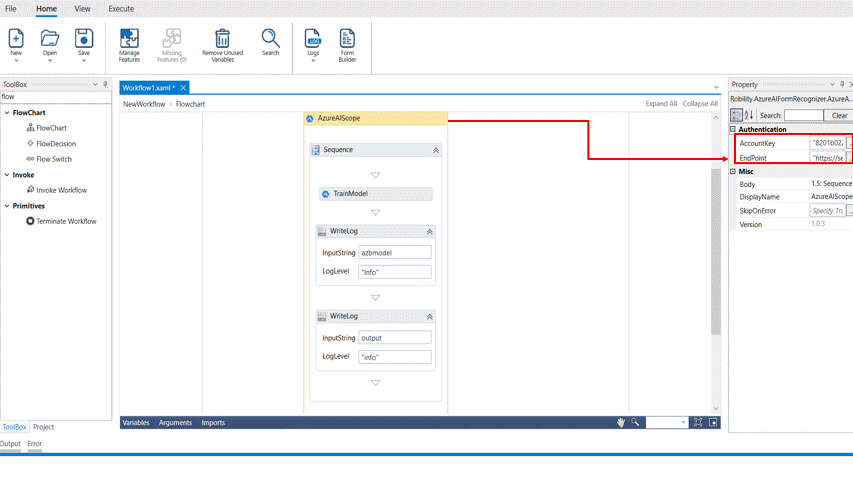Click Remove Unused Variables trash icon

(222, 39)
